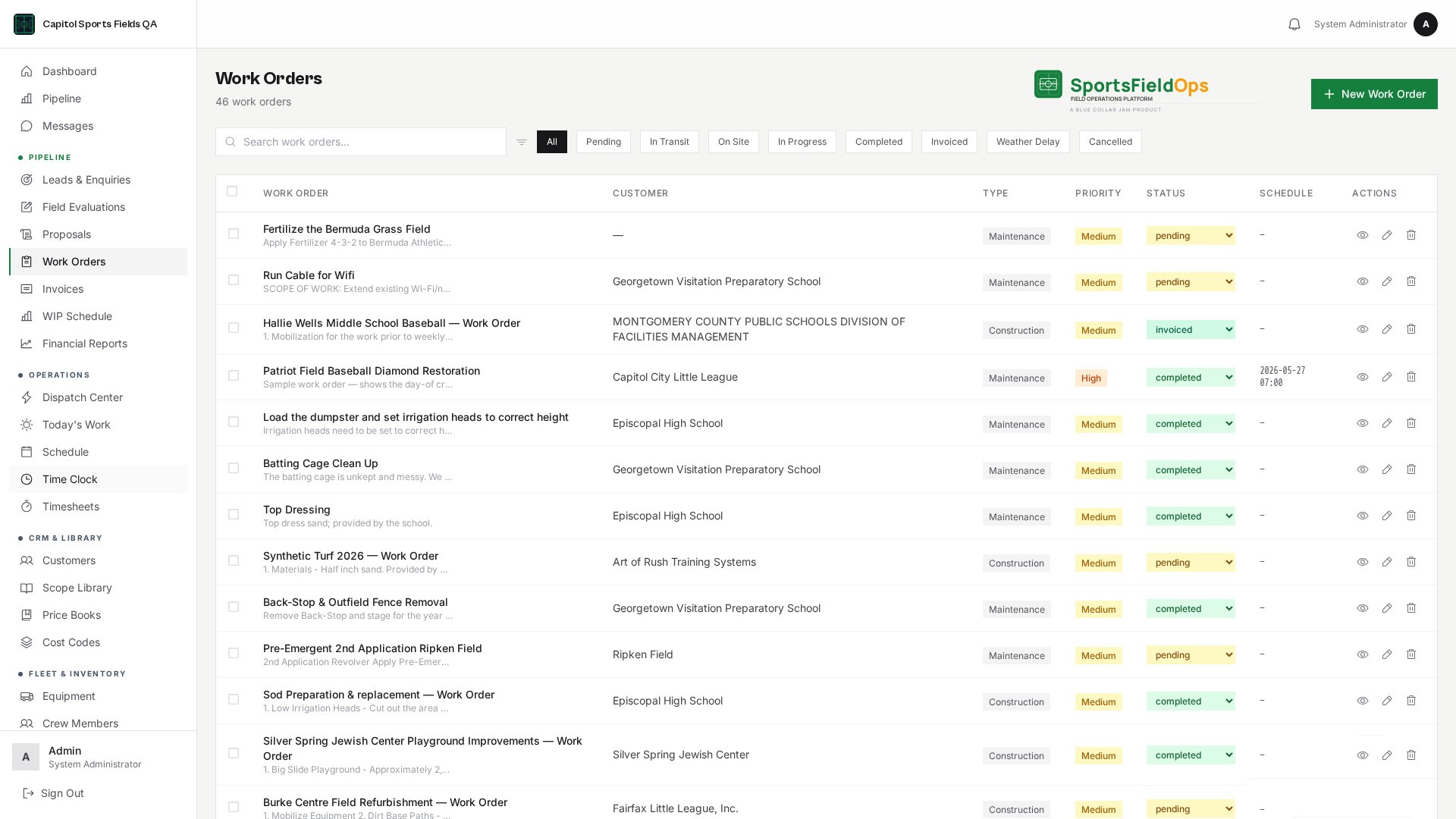This screenshot has height=819, width=1456.
Task: Open status dropdown for Back-Stop & Outfield Fence Removal
Action: click(x=1191, y=609)
